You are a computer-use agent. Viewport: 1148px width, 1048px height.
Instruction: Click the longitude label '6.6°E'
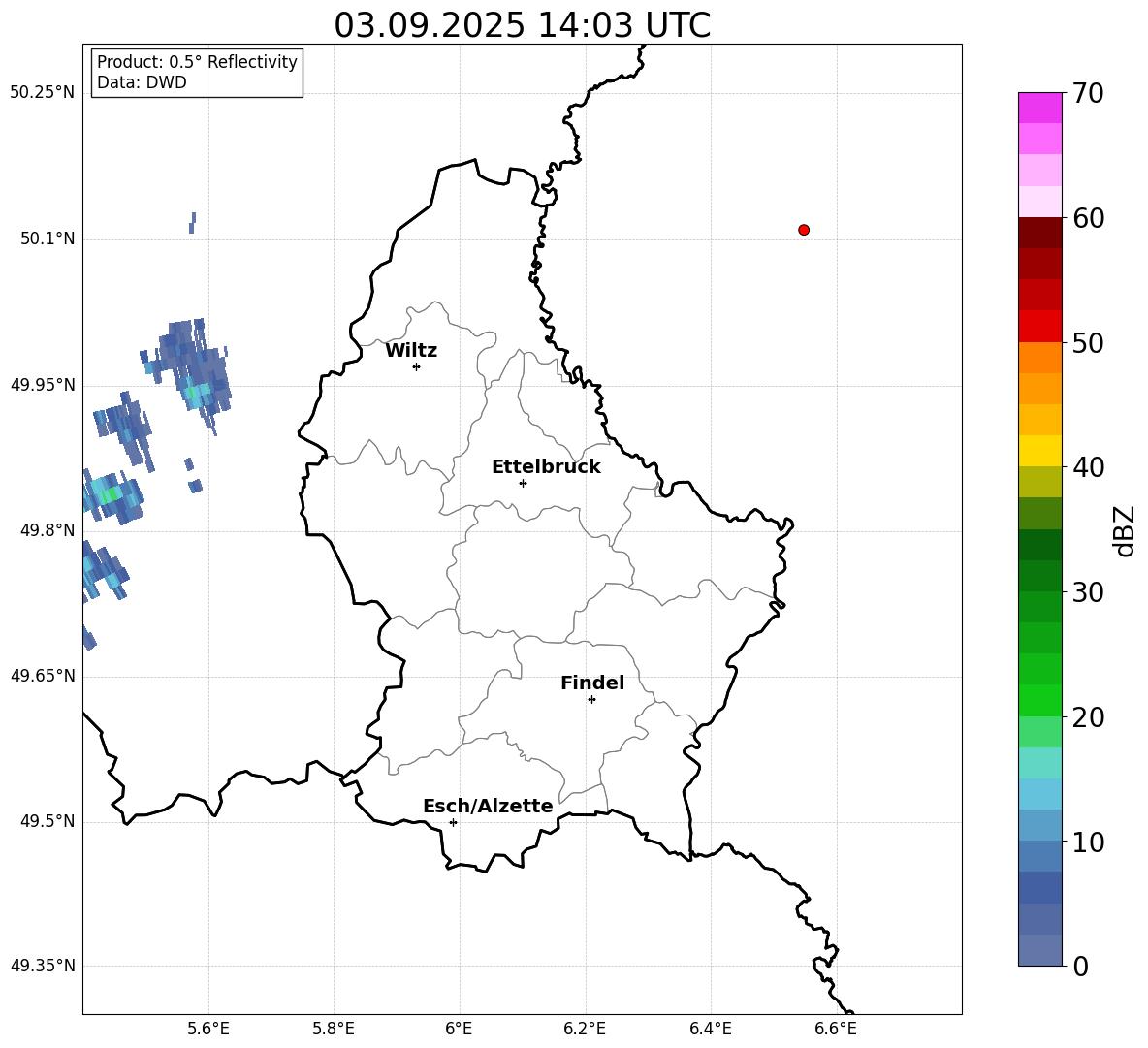click(x=836, y=1029)
